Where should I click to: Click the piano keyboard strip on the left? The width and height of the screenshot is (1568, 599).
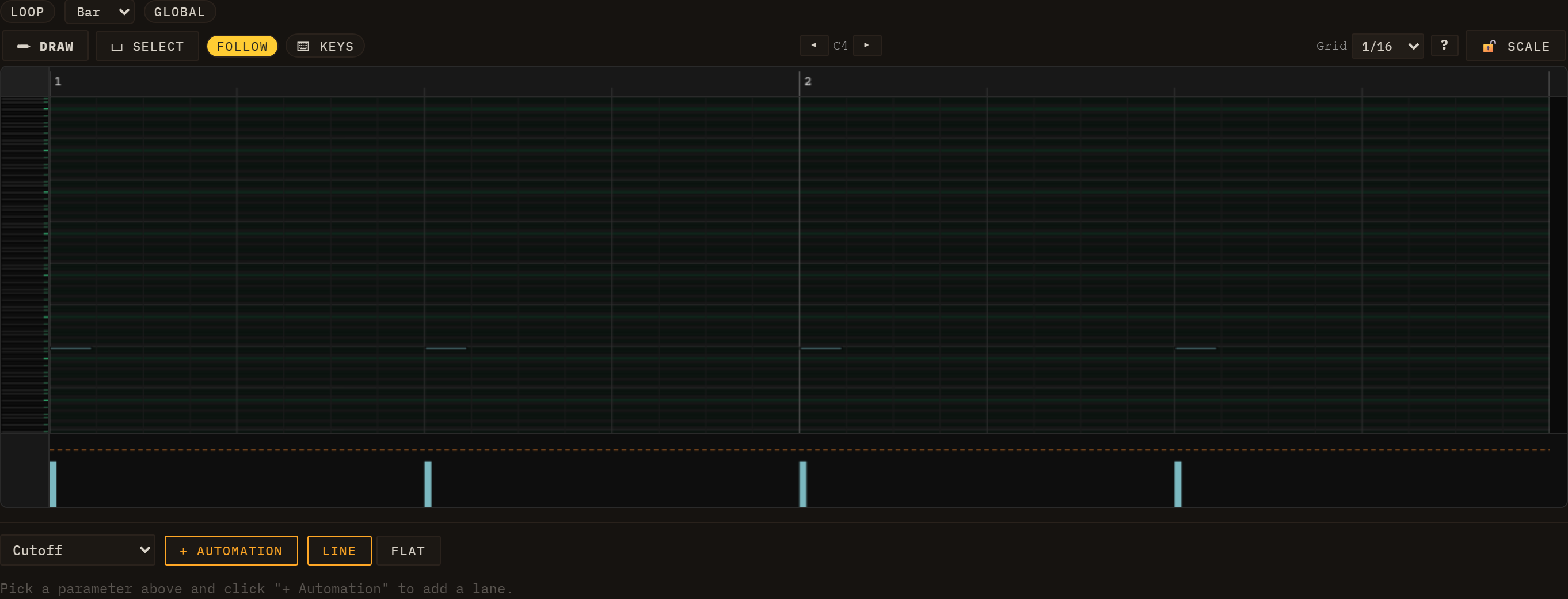[x=24, y=264]
